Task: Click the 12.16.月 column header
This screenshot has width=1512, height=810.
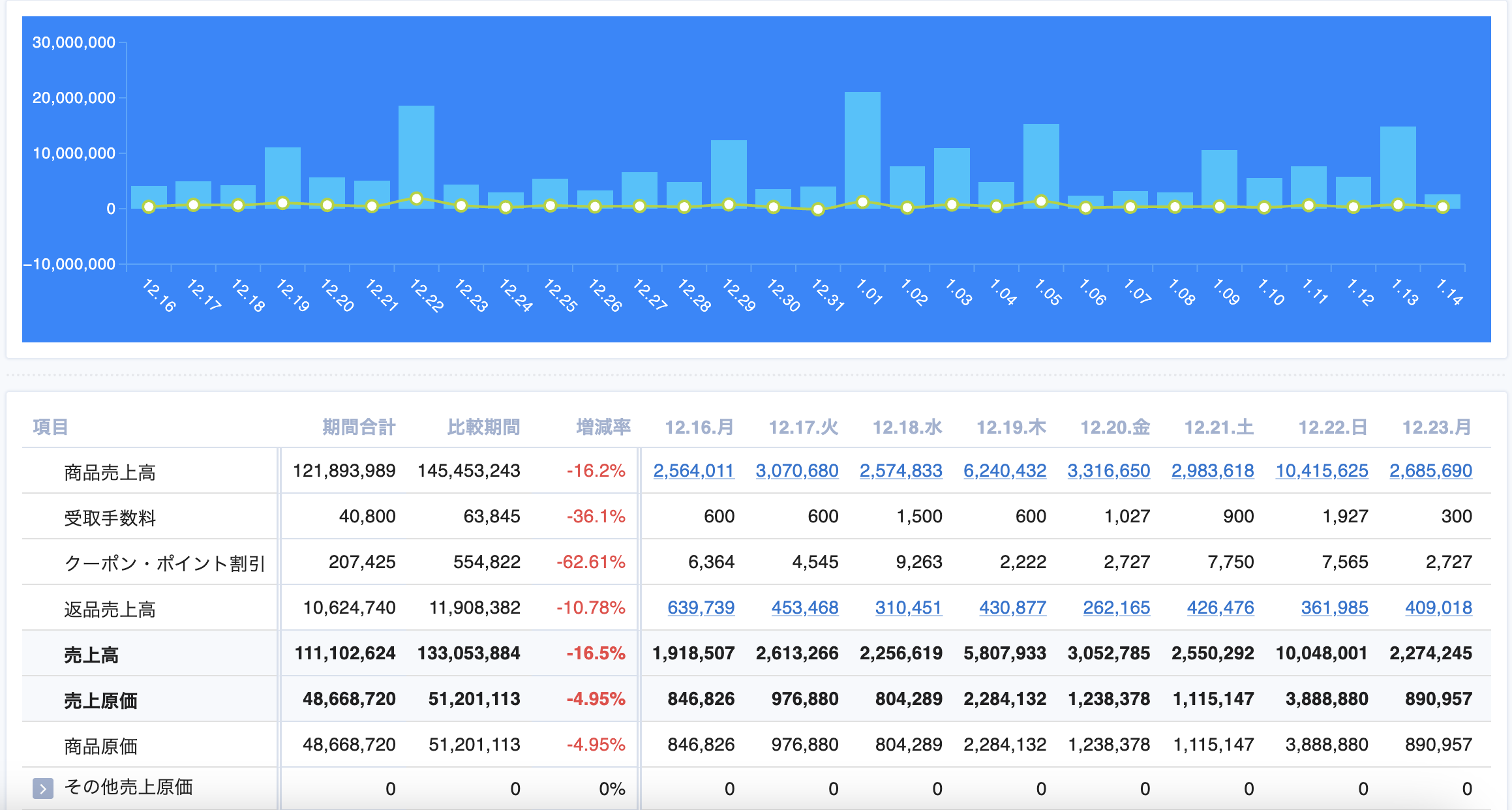Action: pyautogui.click(x=699, y=427)
